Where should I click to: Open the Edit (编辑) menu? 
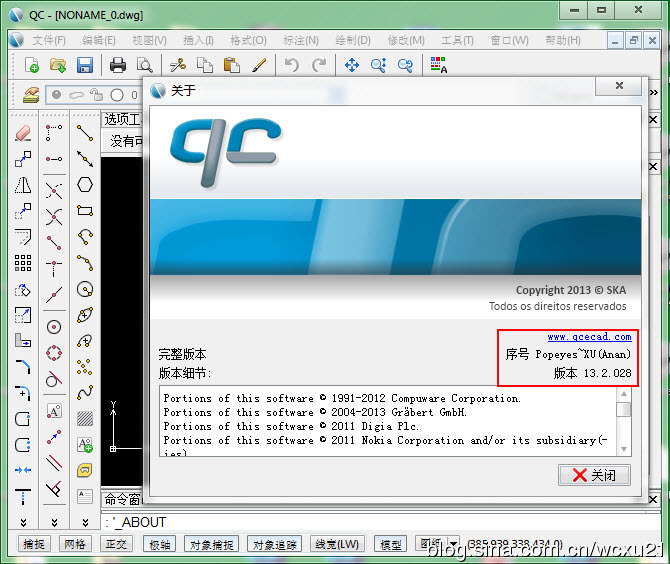(x=99, y=41)
